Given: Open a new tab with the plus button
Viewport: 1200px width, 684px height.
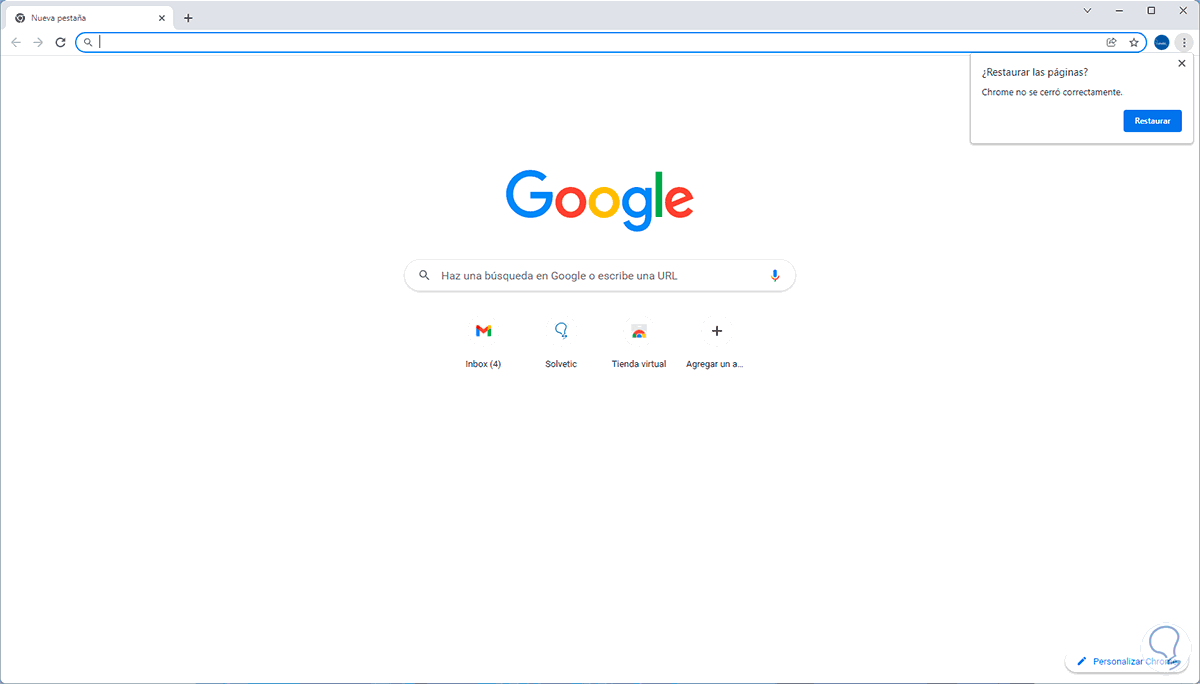Looking at the screenshot, I should [x=188, y=18].
